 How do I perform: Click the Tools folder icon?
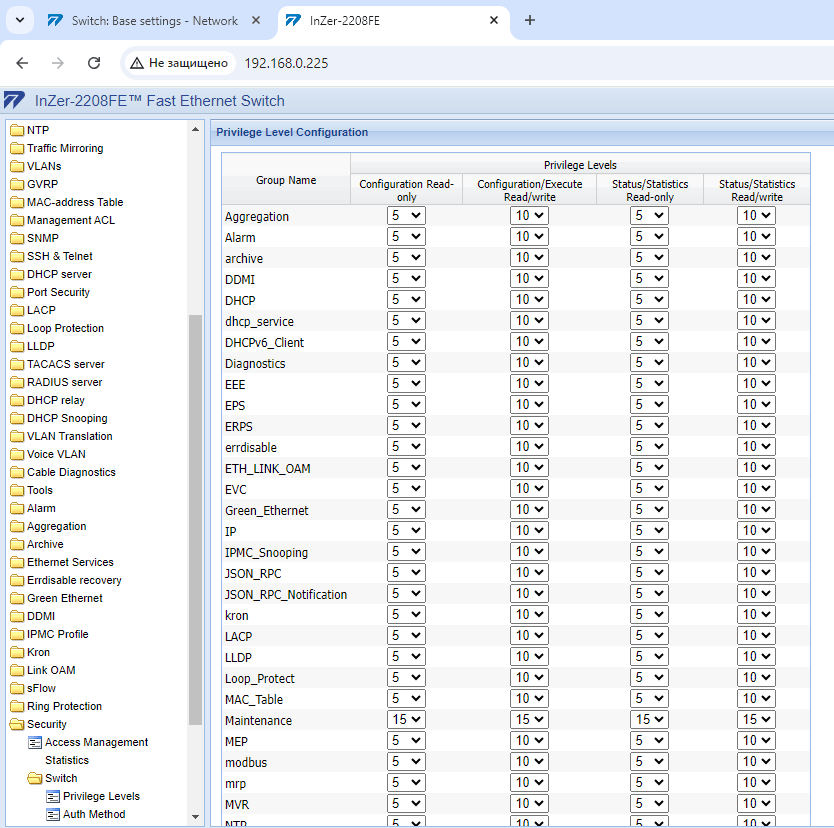[17, 491]
